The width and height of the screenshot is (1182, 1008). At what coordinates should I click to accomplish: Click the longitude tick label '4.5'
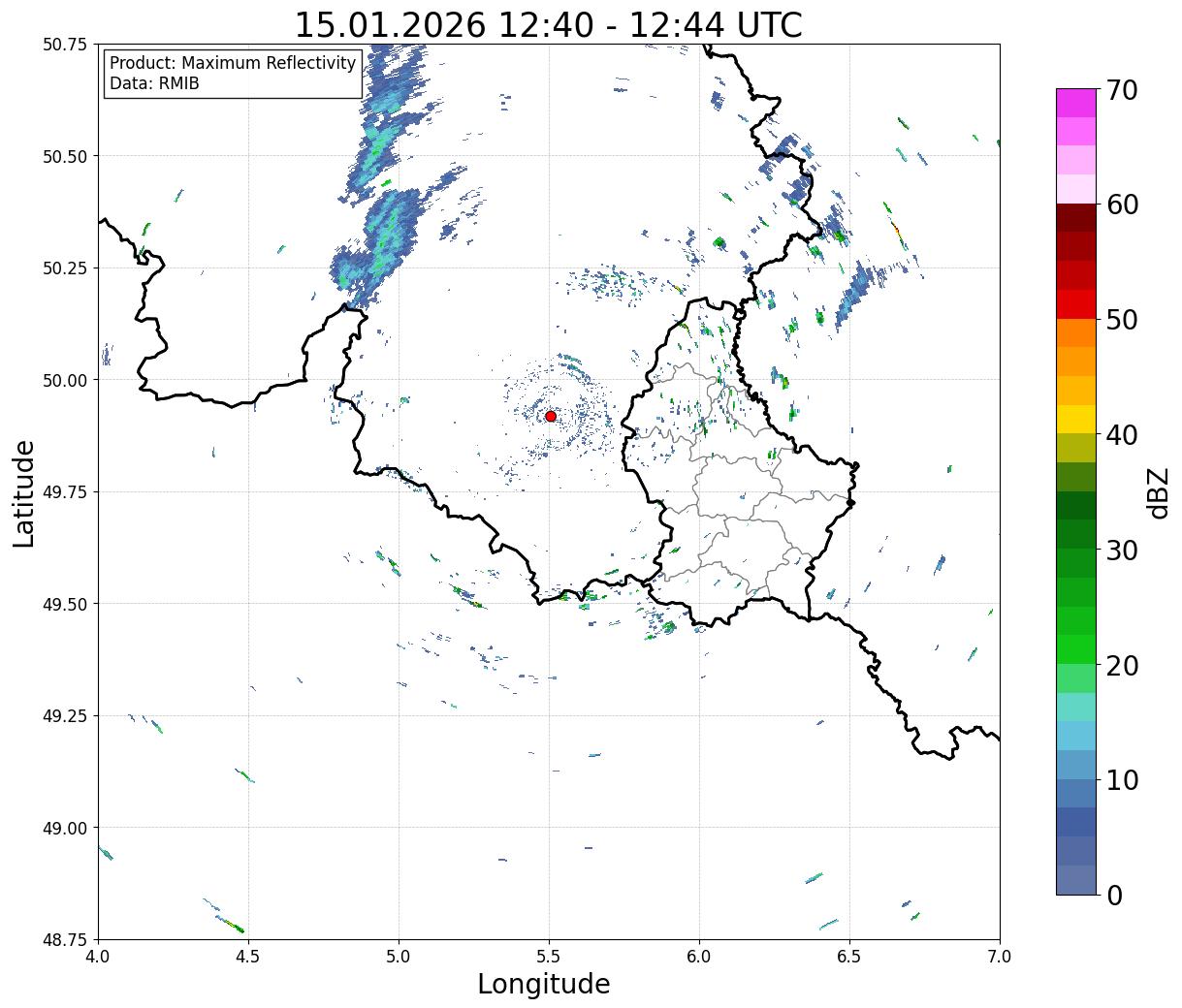pos(248,957)
